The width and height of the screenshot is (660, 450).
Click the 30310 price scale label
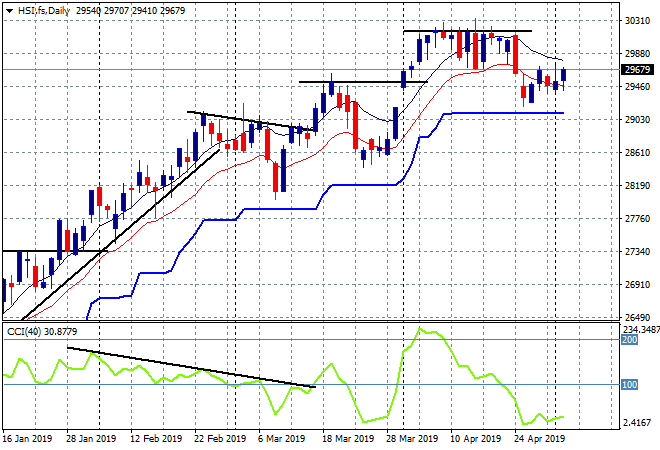[x=637, y=20]
